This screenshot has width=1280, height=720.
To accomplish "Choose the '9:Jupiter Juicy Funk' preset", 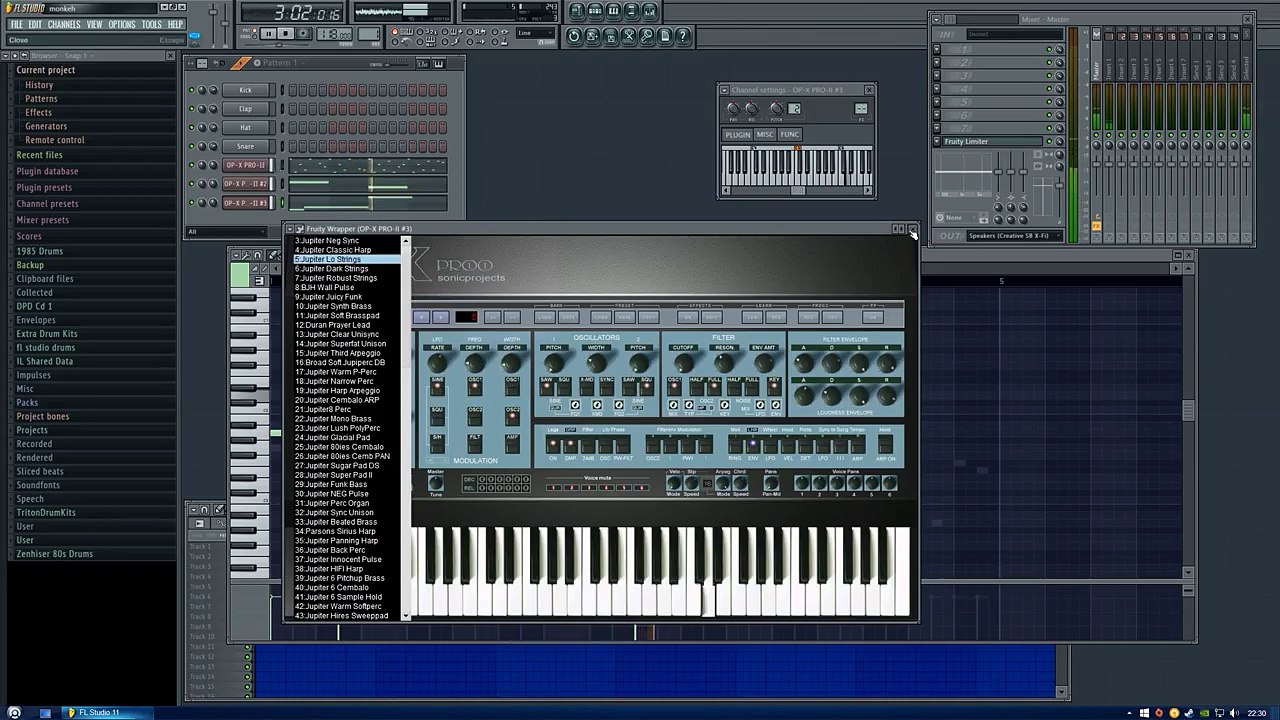I will pyautogui.click(x=329, y=297).
